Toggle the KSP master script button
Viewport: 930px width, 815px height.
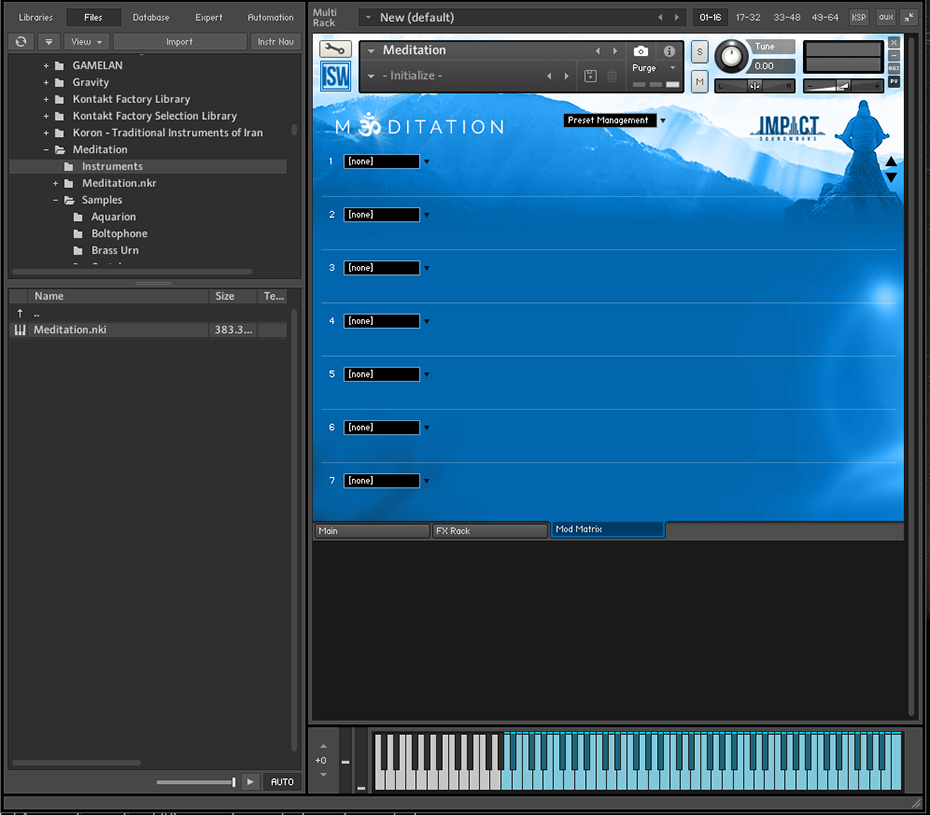[x=859, y=17]
